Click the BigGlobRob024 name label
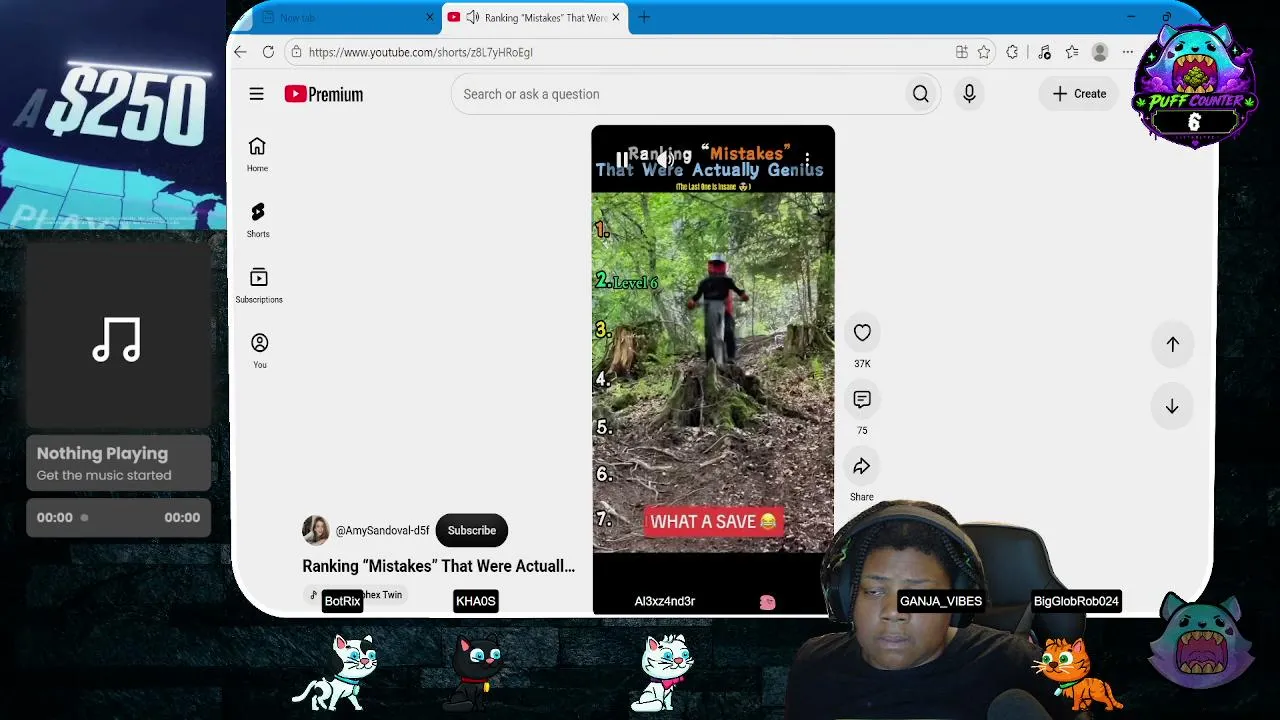Screen dimensions: 1280x720 [1076, 601]
